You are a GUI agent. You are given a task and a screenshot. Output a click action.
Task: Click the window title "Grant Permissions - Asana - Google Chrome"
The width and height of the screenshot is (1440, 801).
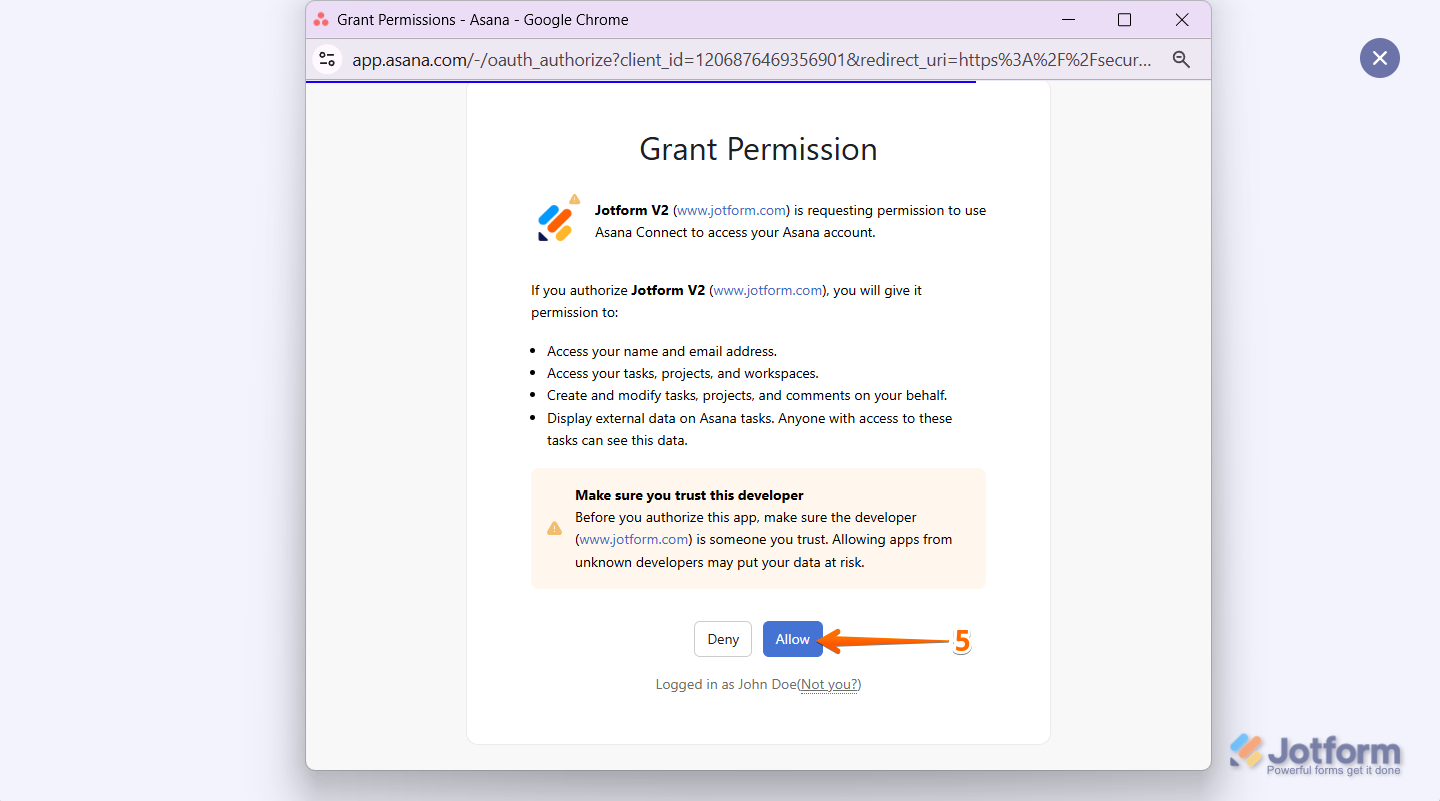pos(483,19)
